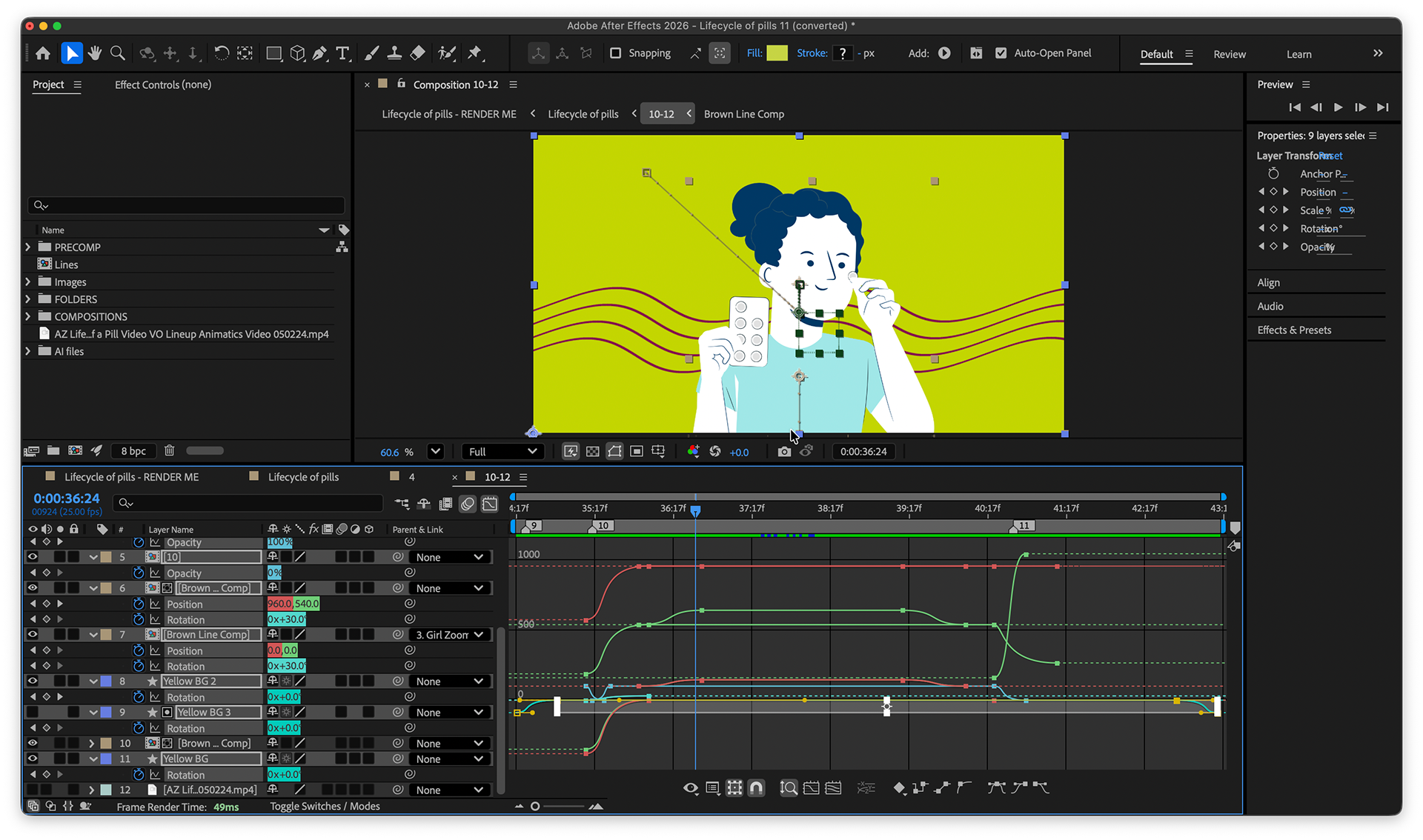Select the Type tool
The image size is (1423, 840).
pos(342,53)
